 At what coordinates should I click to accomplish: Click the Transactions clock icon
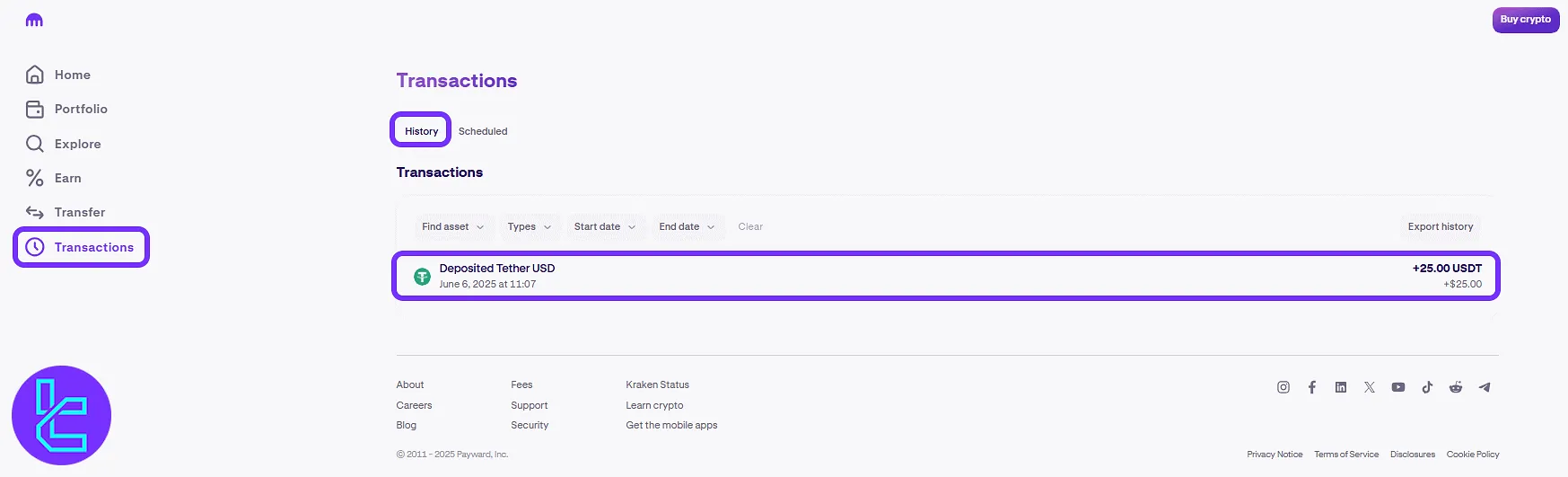(x=35, y=247)
